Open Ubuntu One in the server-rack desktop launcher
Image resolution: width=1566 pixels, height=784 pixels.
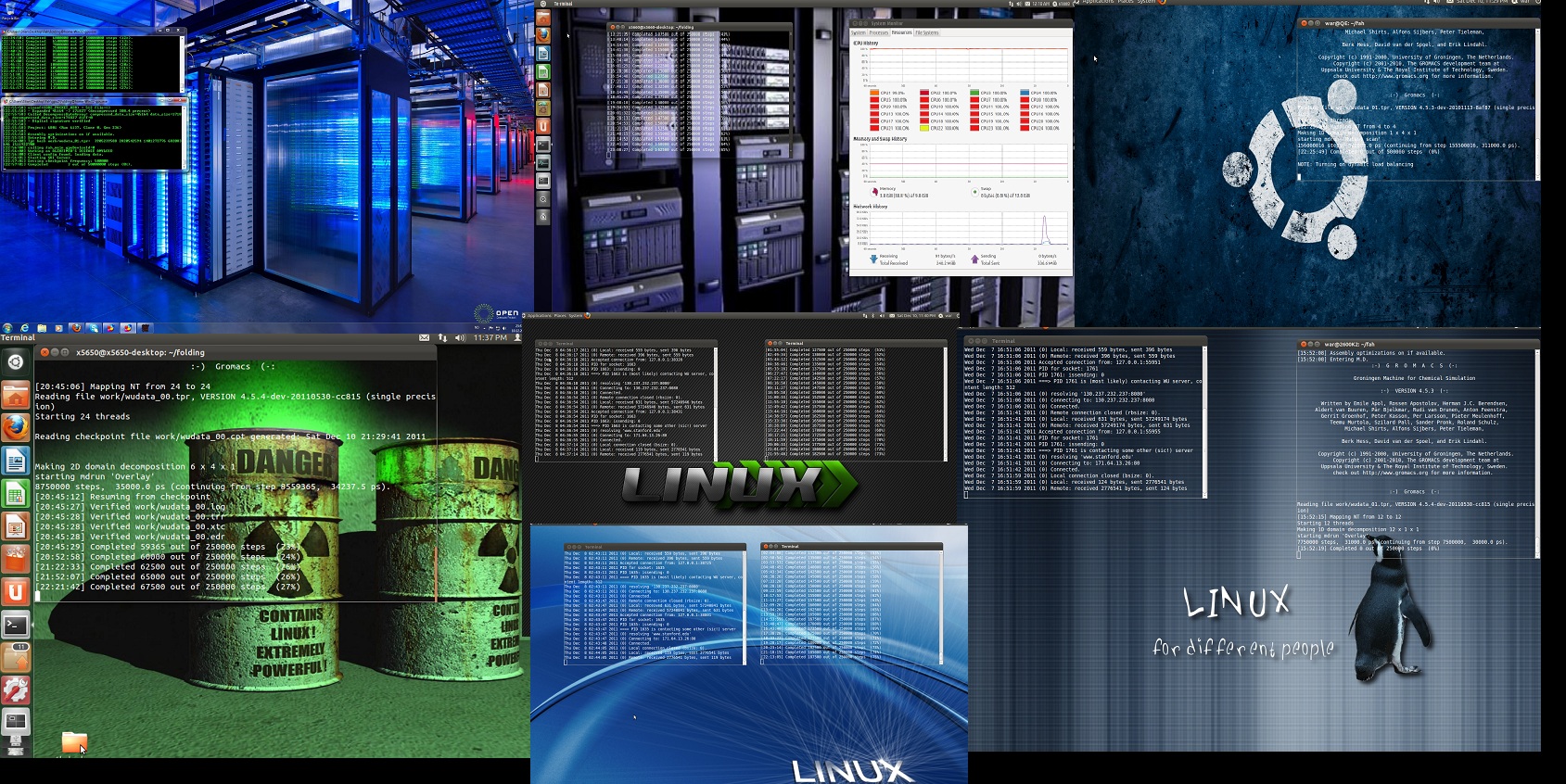point(543,126)
